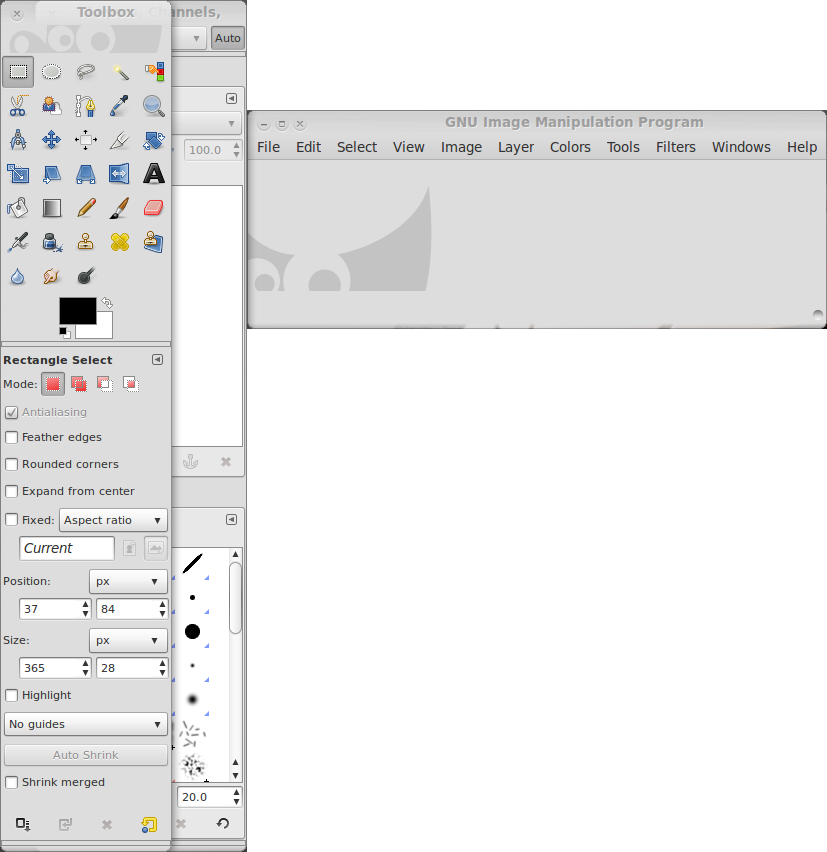Choose the Bucket Fill tool

pyautogui.click(x=18, y=208)
